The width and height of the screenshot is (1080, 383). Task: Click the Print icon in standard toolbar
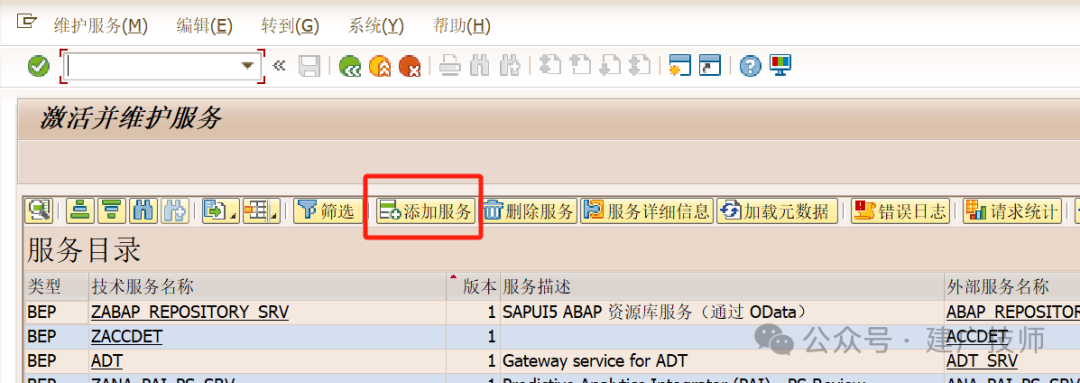(450, 66)
